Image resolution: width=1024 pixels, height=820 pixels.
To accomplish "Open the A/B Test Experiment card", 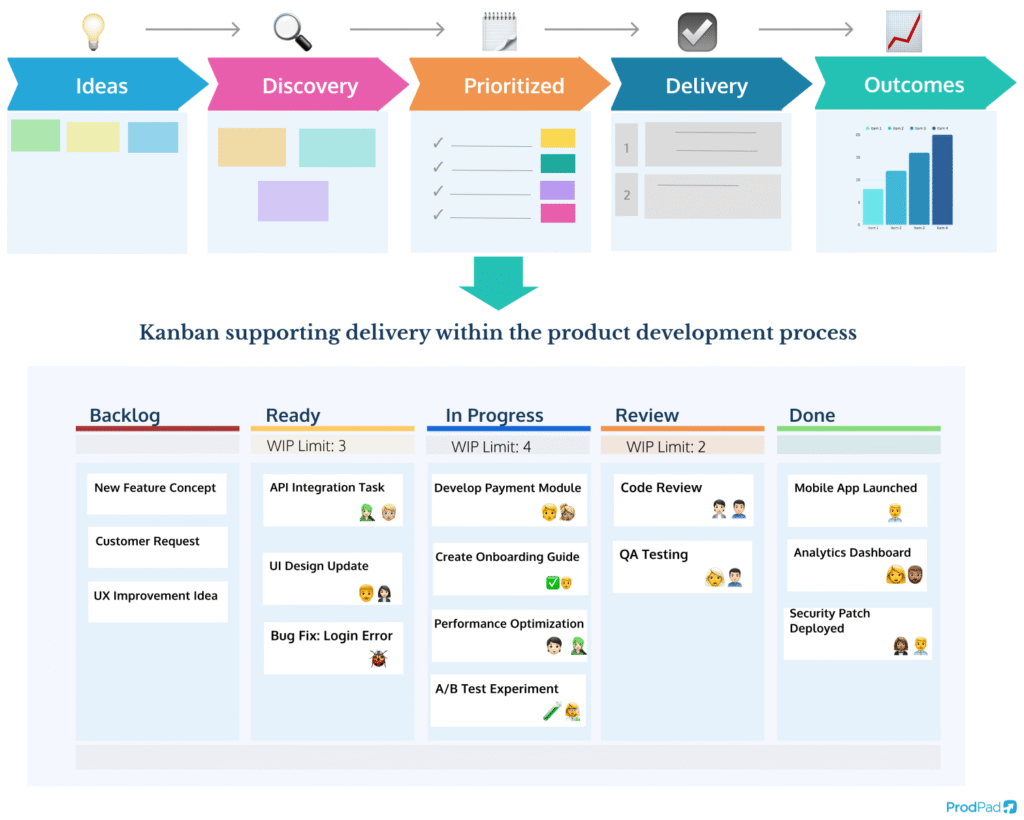I will click(508, 701).
